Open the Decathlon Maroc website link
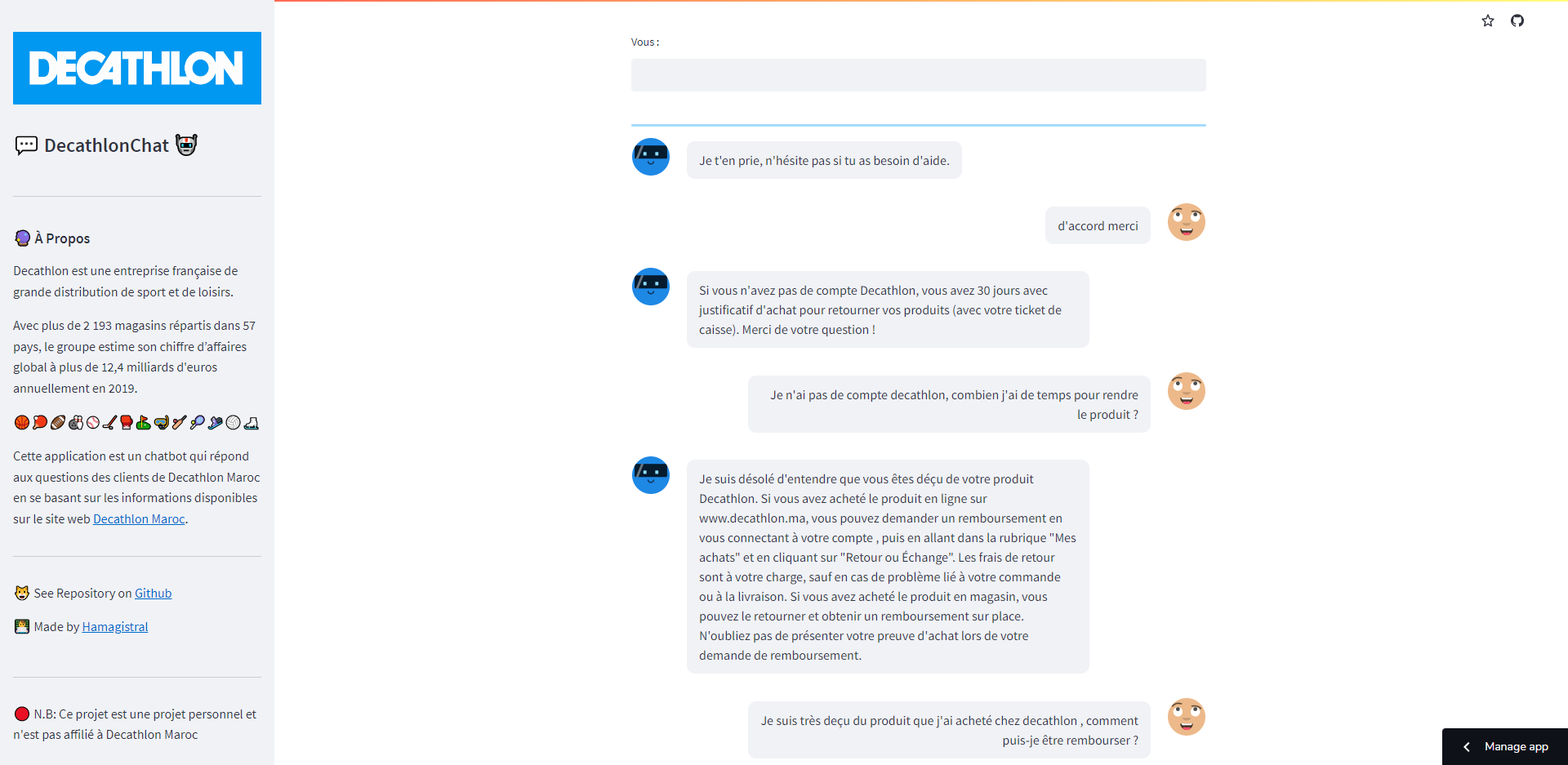The height and width of the screenshot is (765, 1568). 139,519
